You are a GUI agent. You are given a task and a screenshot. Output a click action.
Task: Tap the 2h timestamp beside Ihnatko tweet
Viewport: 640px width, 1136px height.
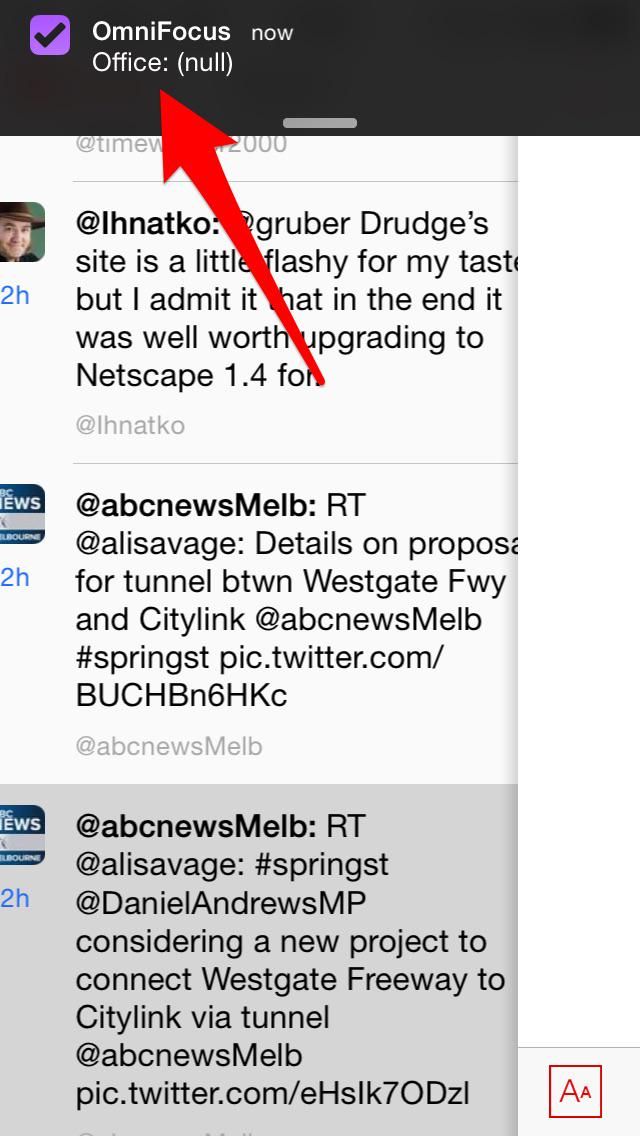tap(14, 296)
